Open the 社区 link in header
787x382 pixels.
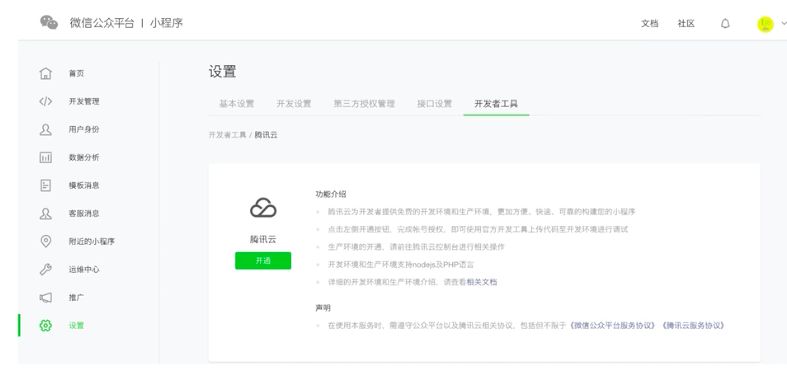(x=686, y=24)
